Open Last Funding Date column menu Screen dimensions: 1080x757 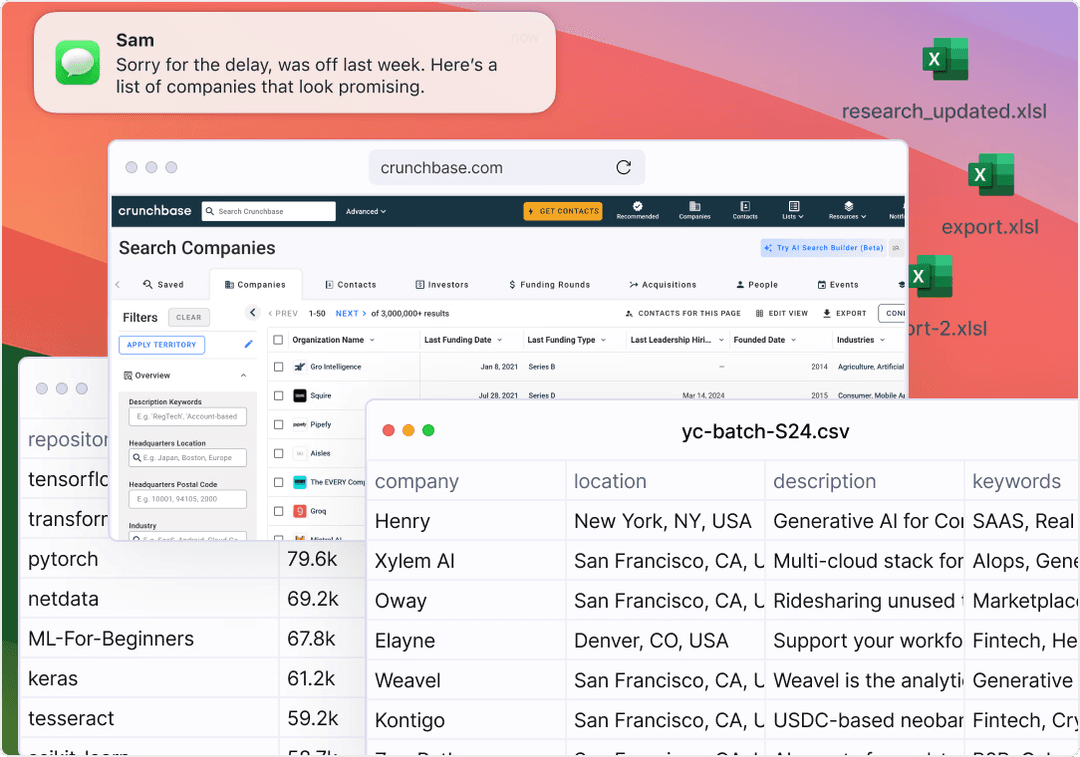pos(500,340)
